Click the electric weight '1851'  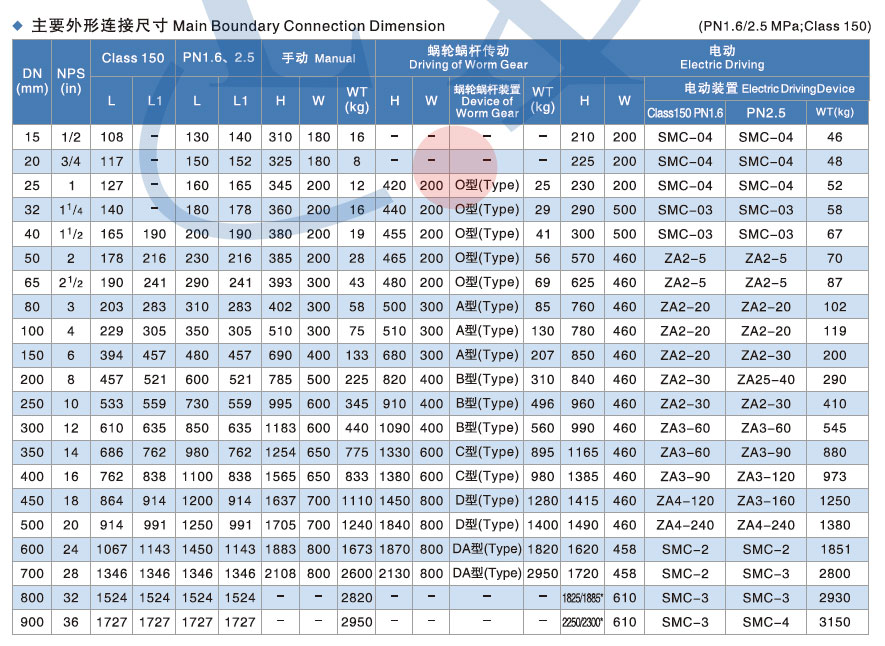[834, 550]
